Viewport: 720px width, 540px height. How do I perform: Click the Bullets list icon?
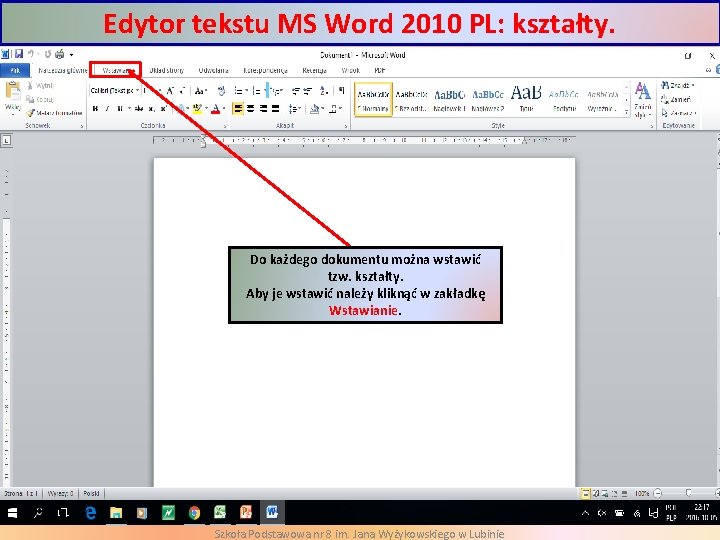tap(238, 90)
